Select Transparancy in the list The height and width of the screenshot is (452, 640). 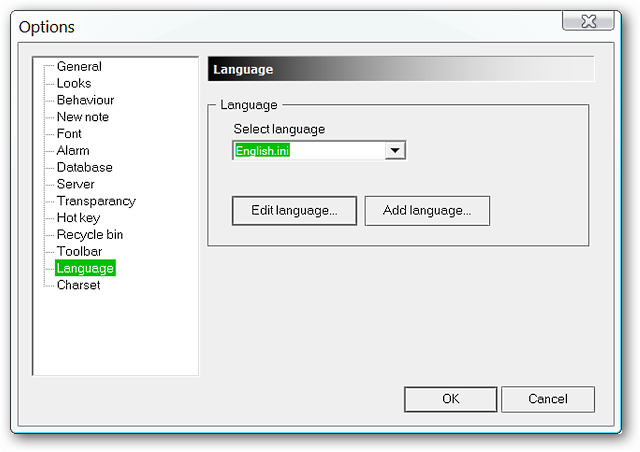(x=96, y=201)
